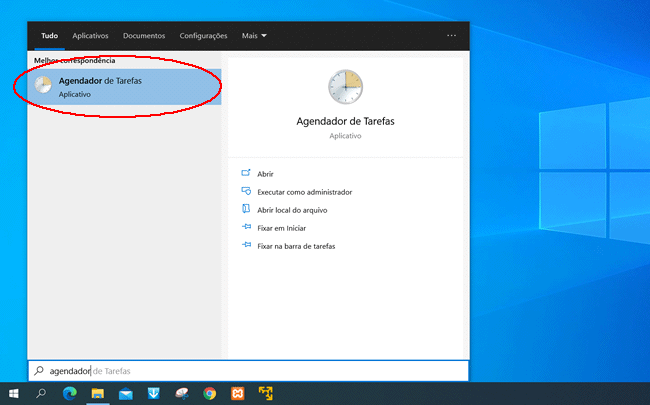The image size is (650, 405).
Task: Select Abrir local do arquivo
Action: pyautogui.click(x=292, y=210)
